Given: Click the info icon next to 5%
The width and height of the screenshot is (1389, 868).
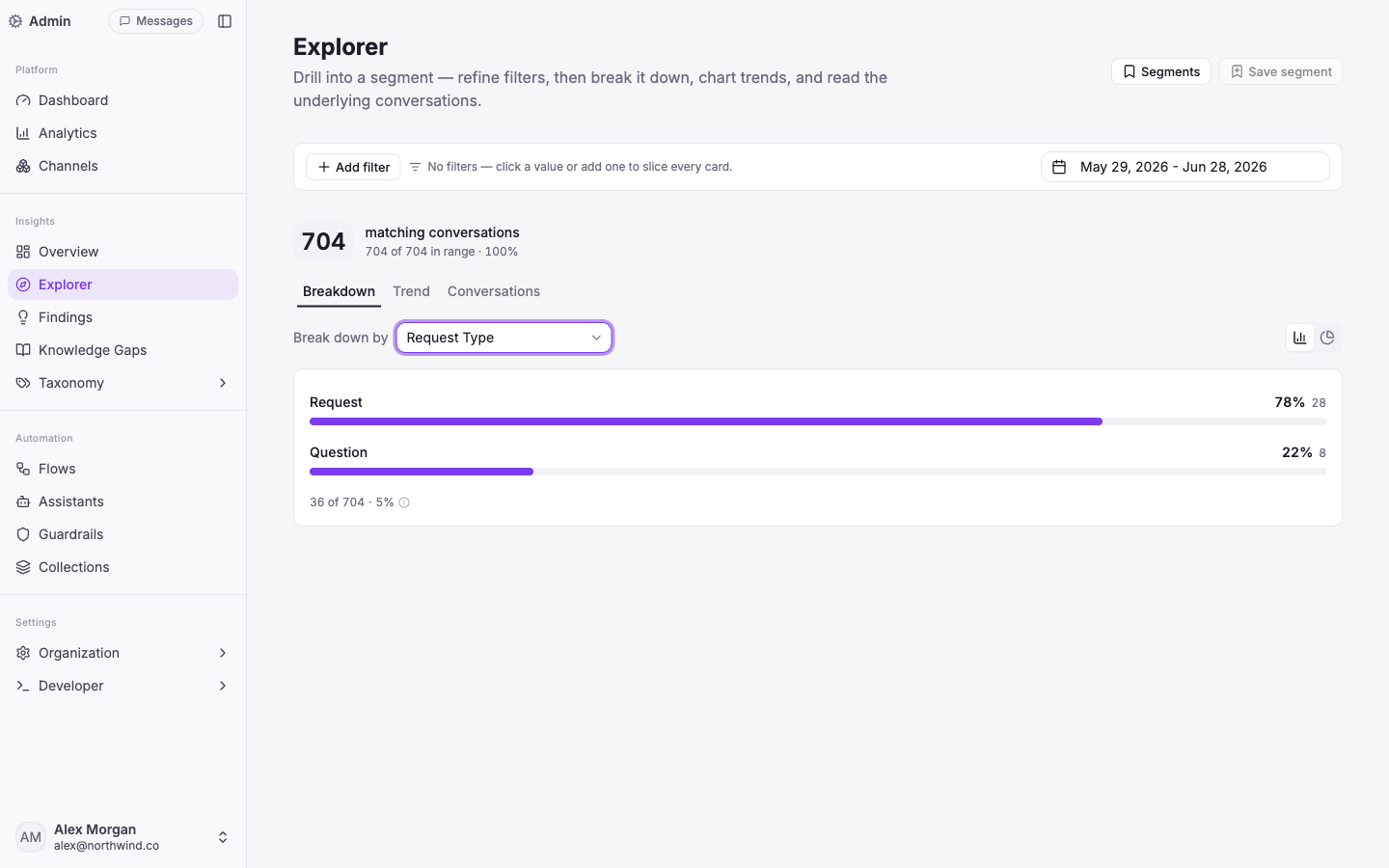Looking at the screenshot, I should [x=404, y=502].
